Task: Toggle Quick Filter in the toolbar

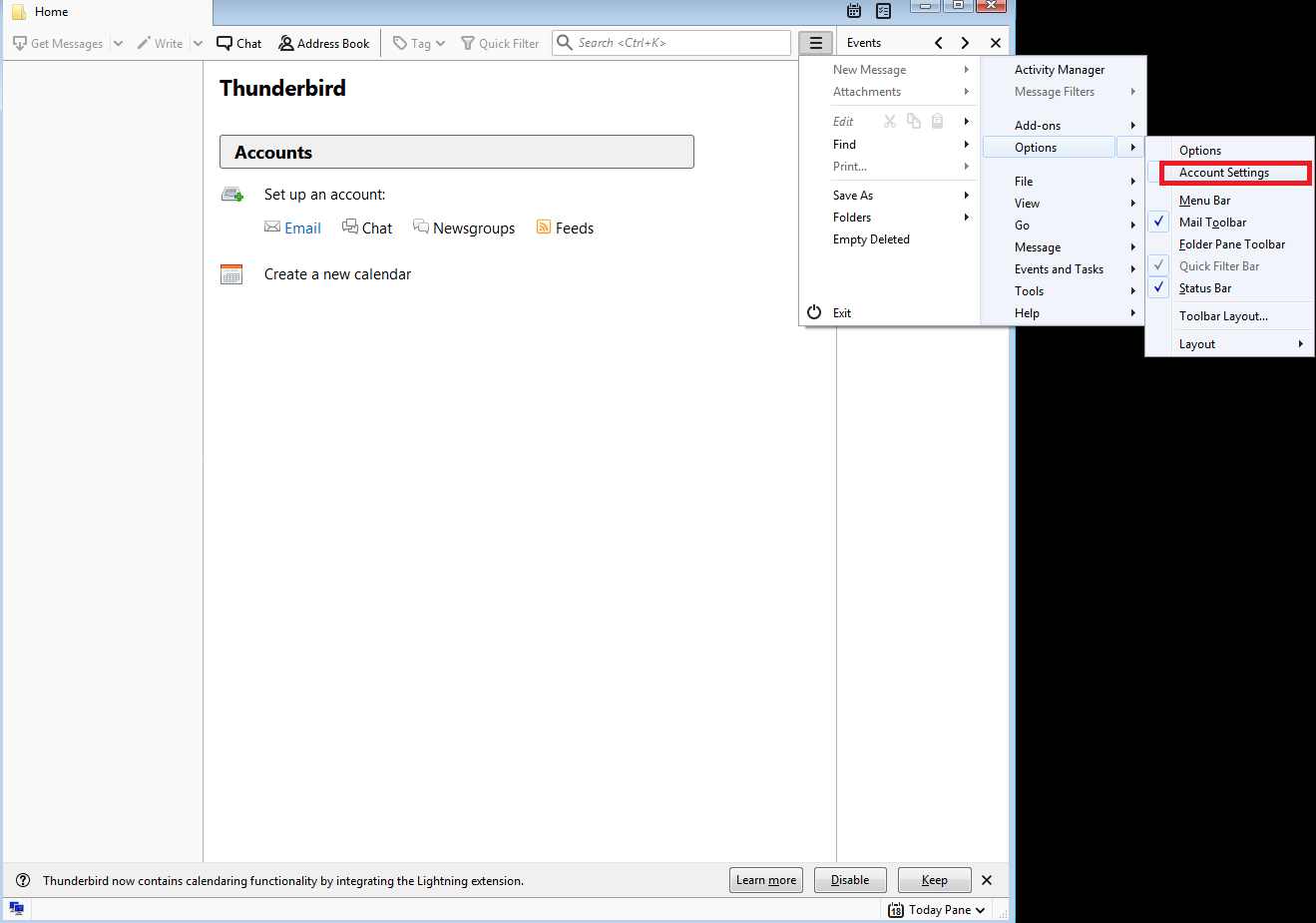Action: 500,43
